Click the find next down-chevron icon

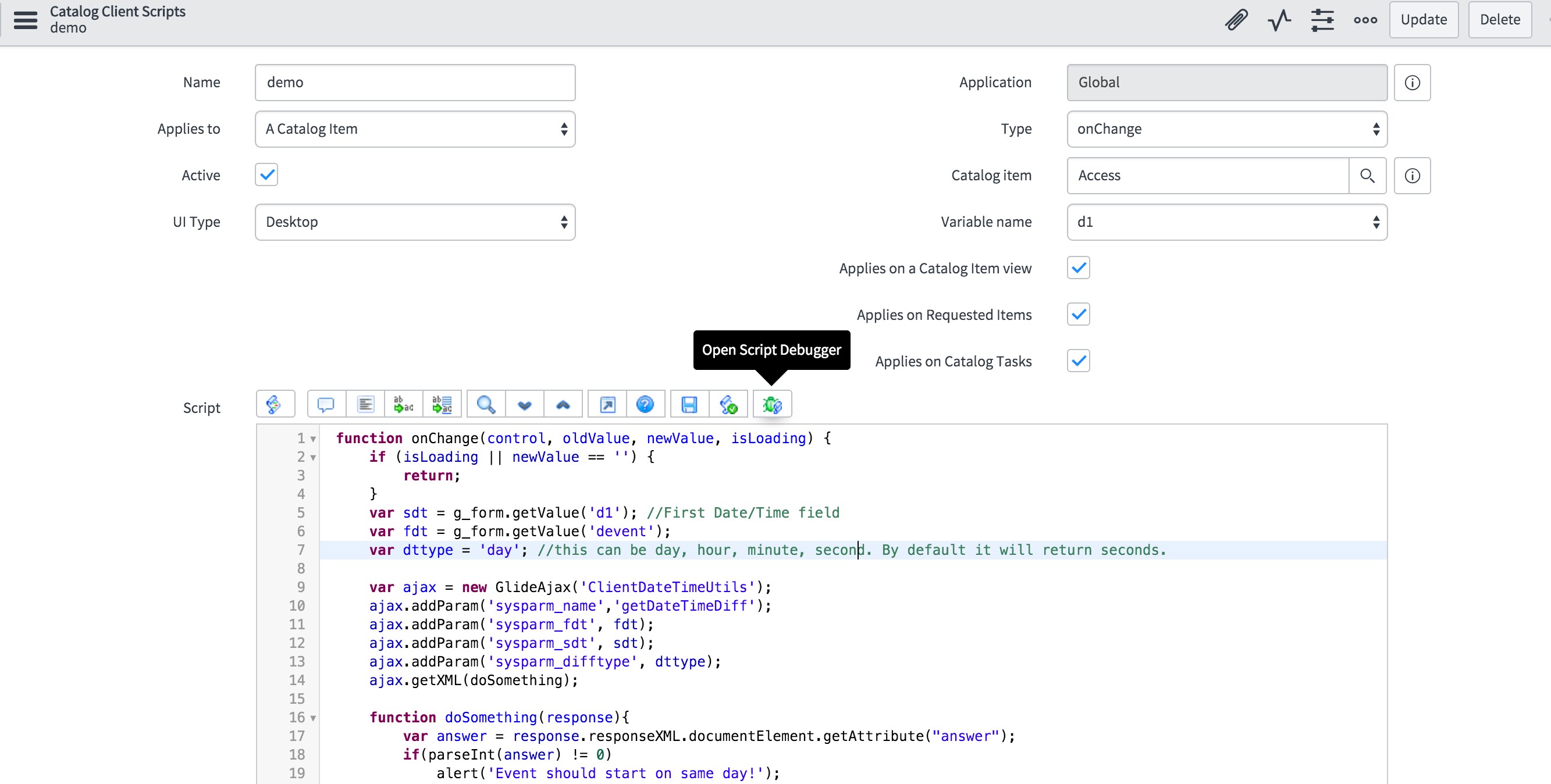[524, 404]
